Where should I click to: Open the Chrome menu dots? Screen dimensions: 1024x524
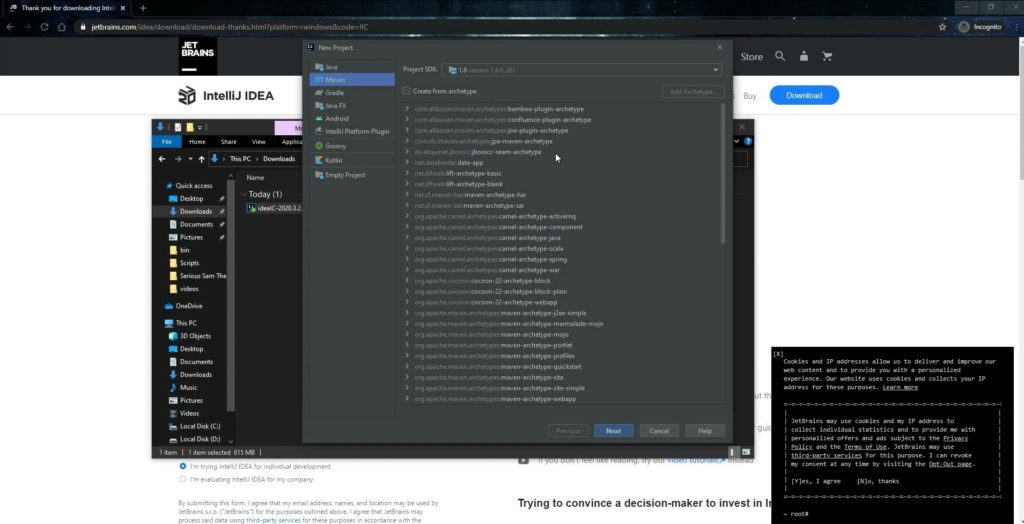pos(1017,27)
